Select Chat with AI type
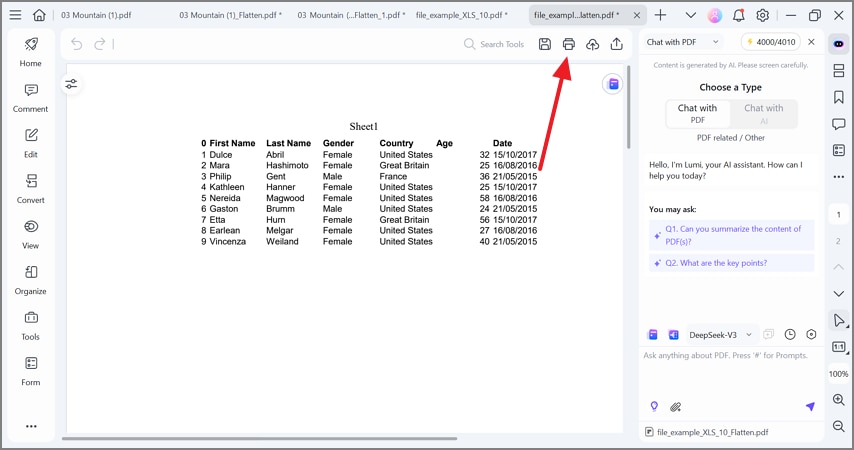The width and height of the screenshot is (854, 450). coord(764,113)
